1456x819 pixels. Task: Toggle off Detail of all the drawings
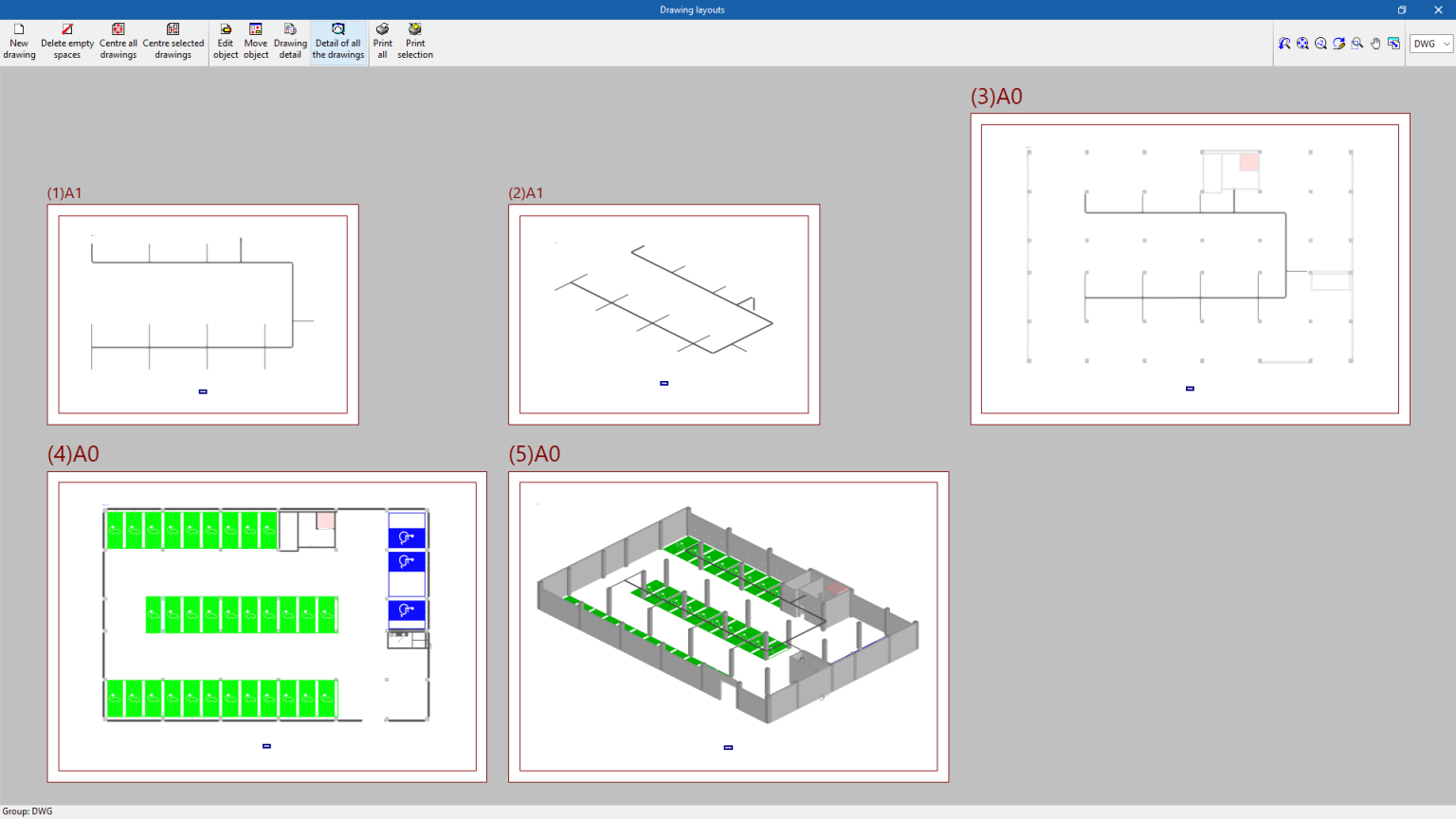(x=337, y=42)
